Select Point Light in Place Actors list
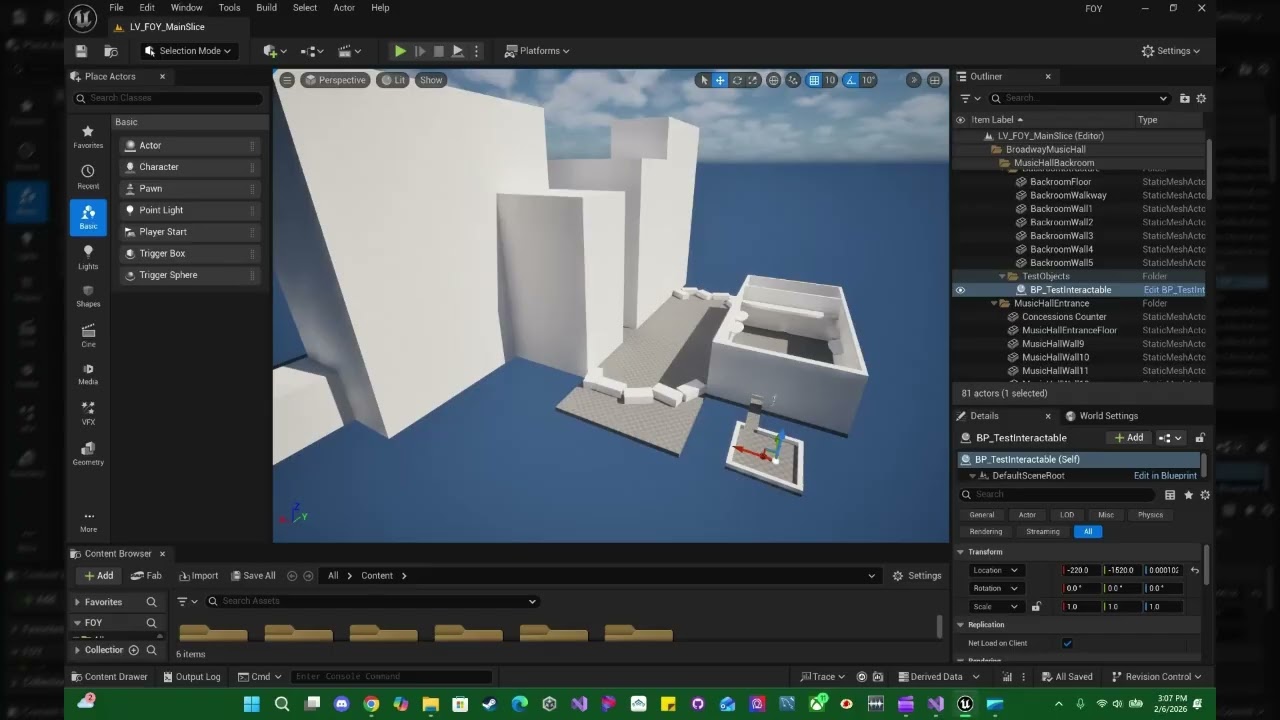 [189, 210]
